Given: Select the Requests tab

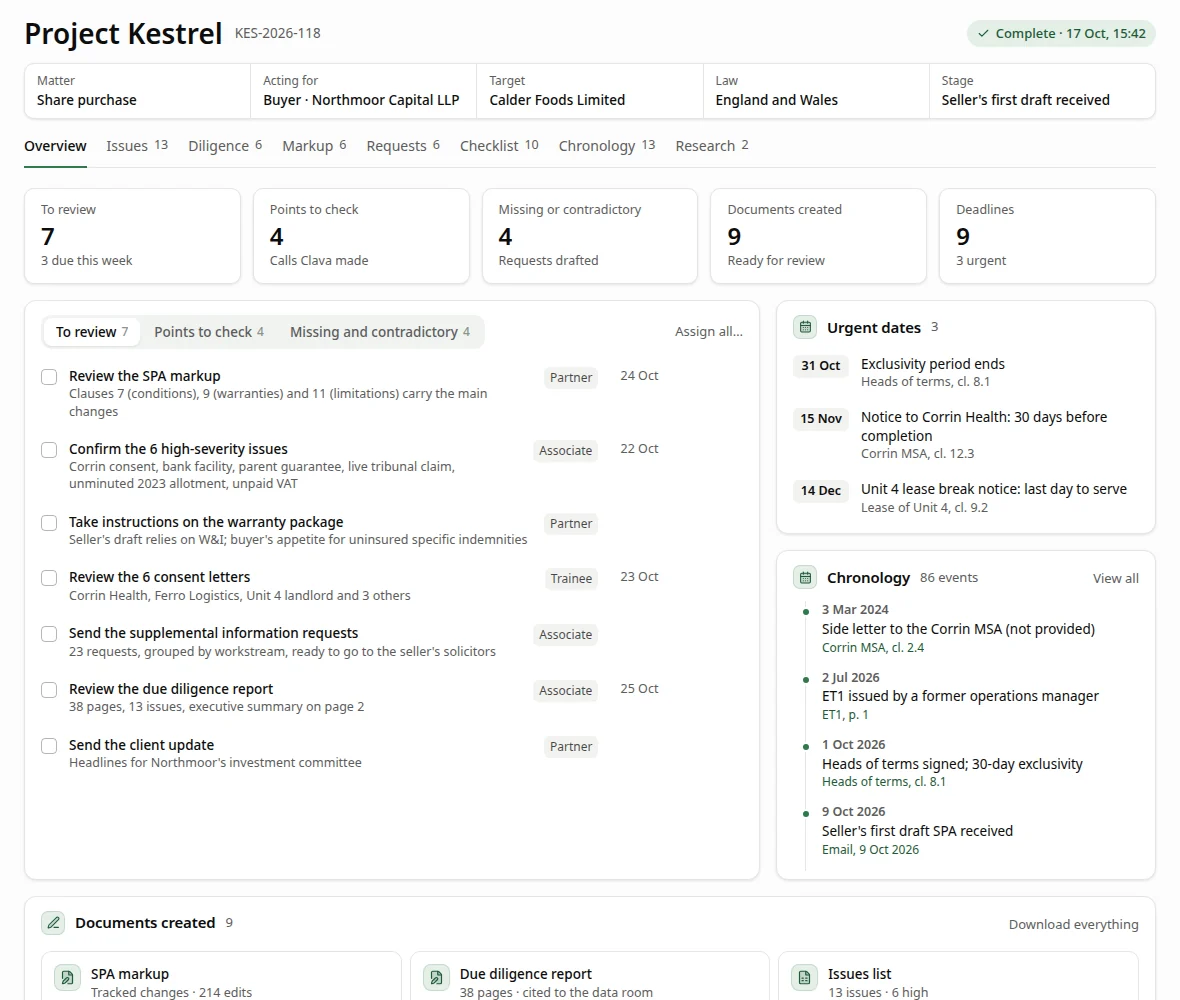Looking at the screenshot, I should coord(403,146).
